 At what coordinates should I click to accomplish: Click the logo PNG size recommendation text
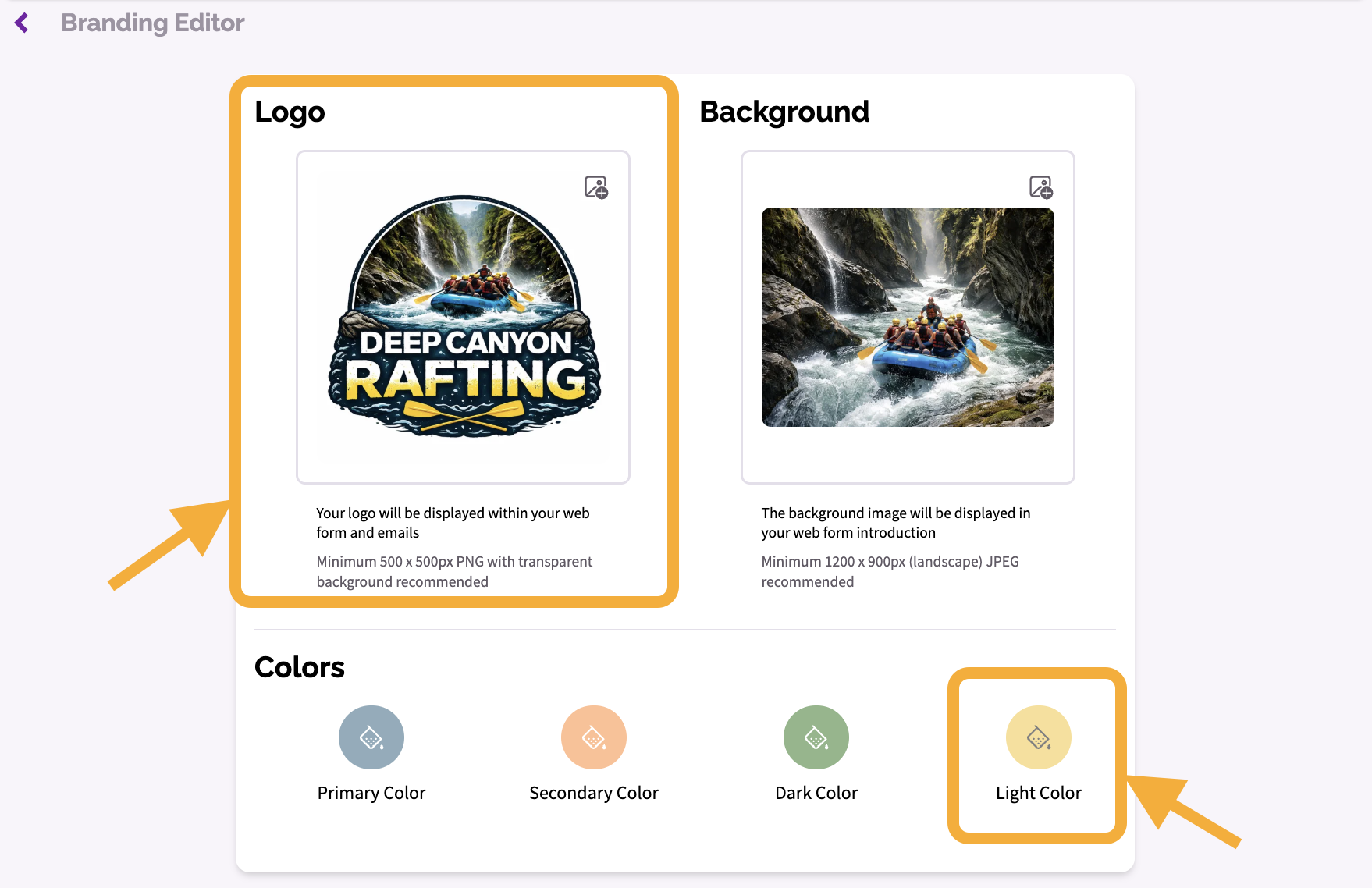pos(454,571)
